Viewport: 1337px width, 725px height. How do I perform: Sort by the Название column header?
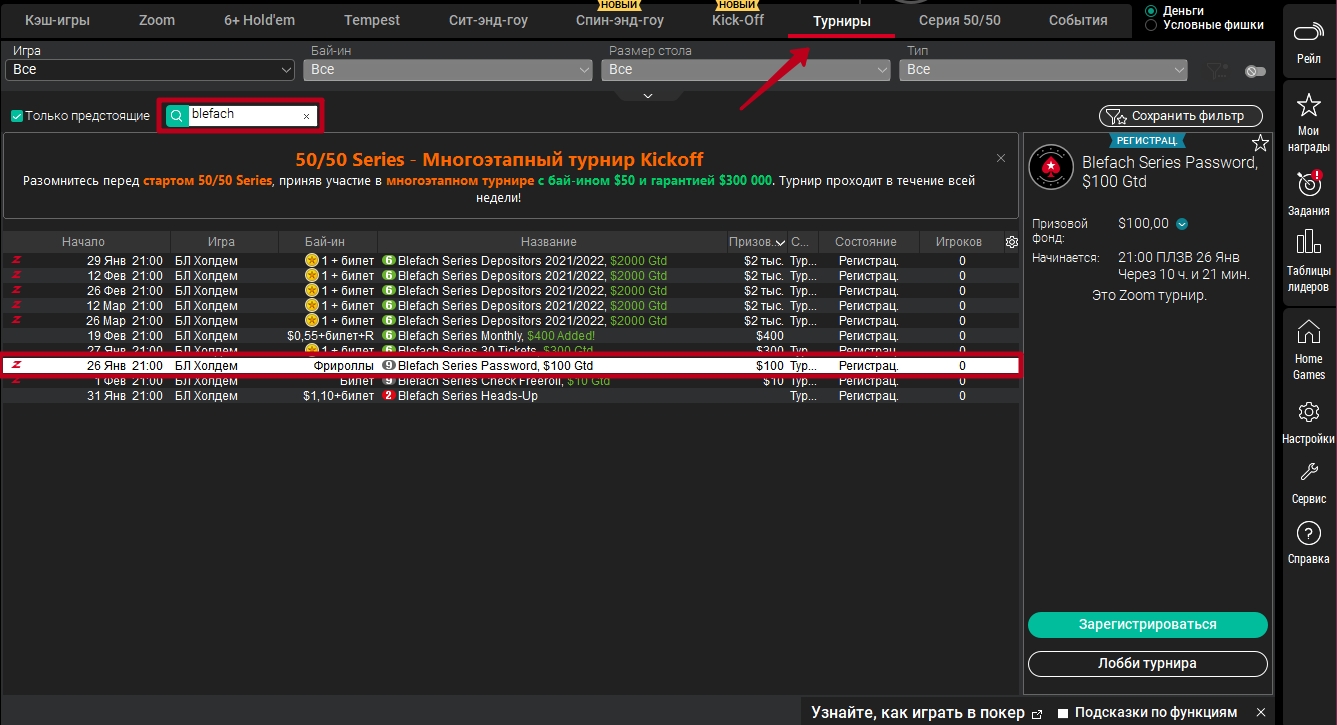pos(549,242)
